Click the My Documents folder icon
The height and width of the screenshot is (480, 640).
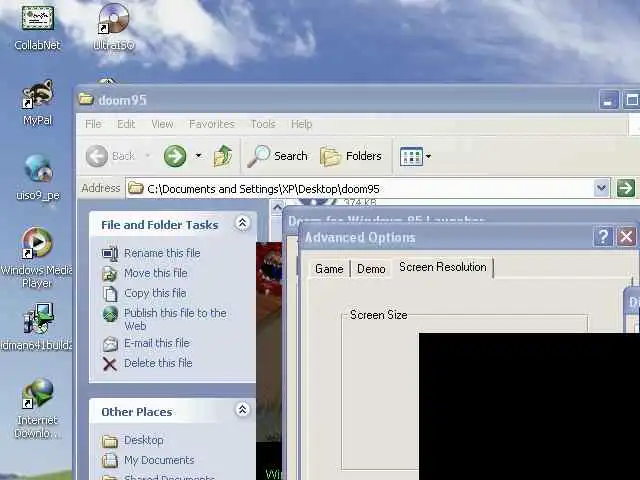[110, 461]
